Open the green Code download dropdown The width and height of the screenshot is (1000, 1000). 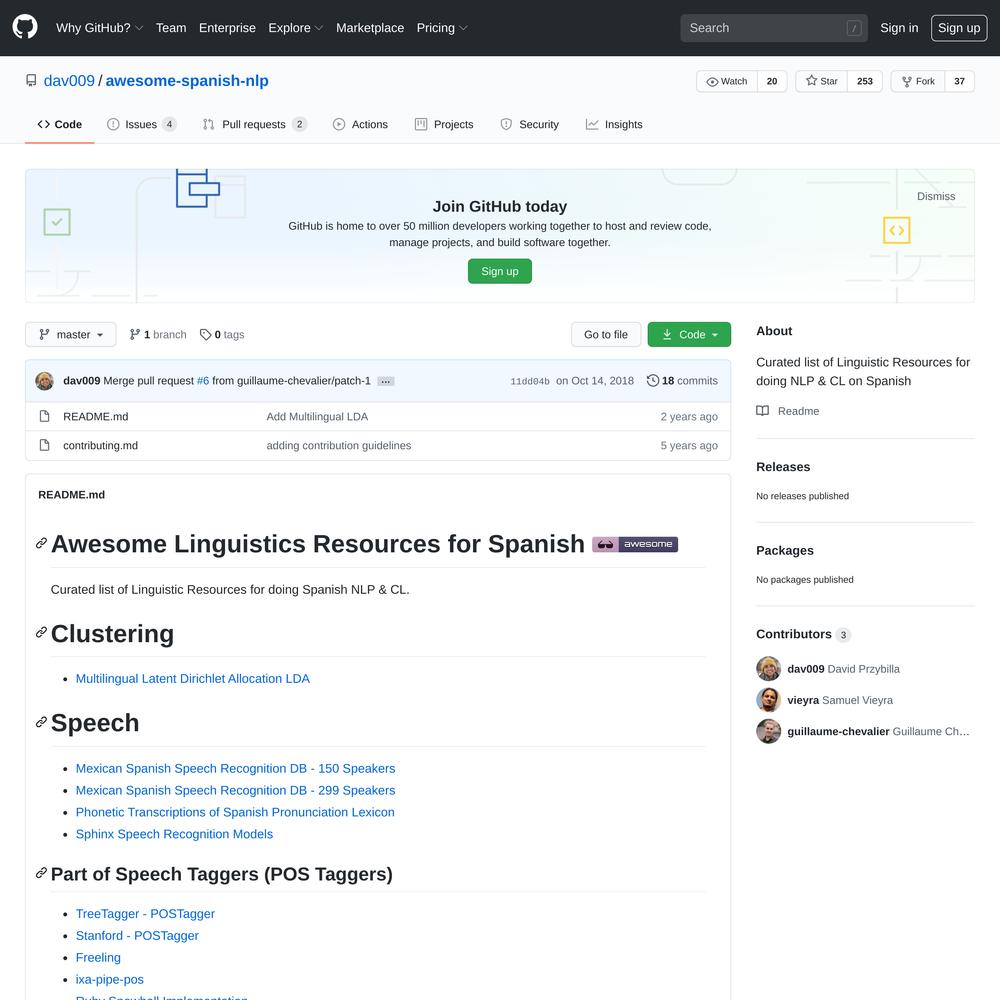click(x=689, y=334)
